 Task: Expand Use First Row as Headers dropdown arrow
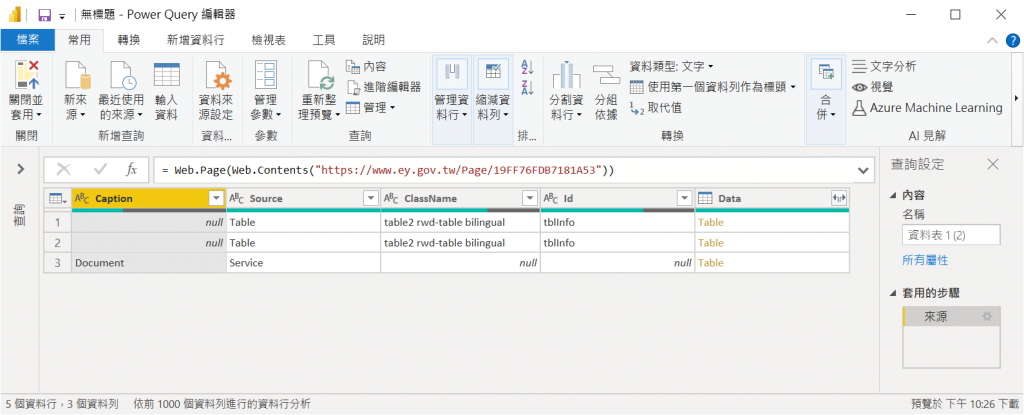(793, 86)
